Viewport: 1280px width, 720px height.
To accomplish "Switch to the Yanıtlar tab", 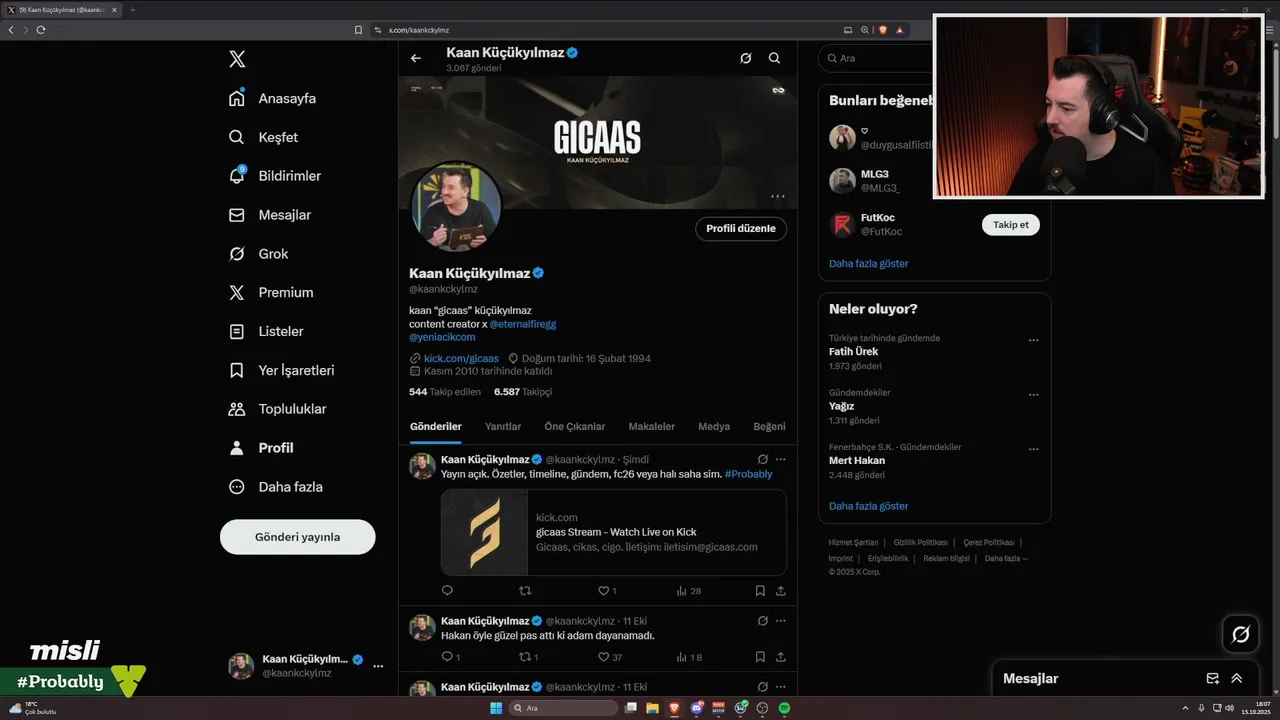I will tap(503, 426).
